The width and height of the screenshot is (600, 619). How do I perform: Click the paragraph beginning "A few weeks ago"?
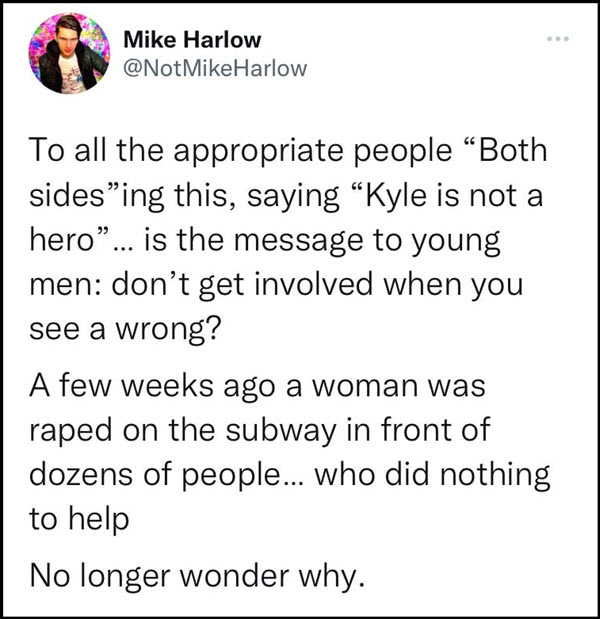pyautogui.click(x=290, y=452)
